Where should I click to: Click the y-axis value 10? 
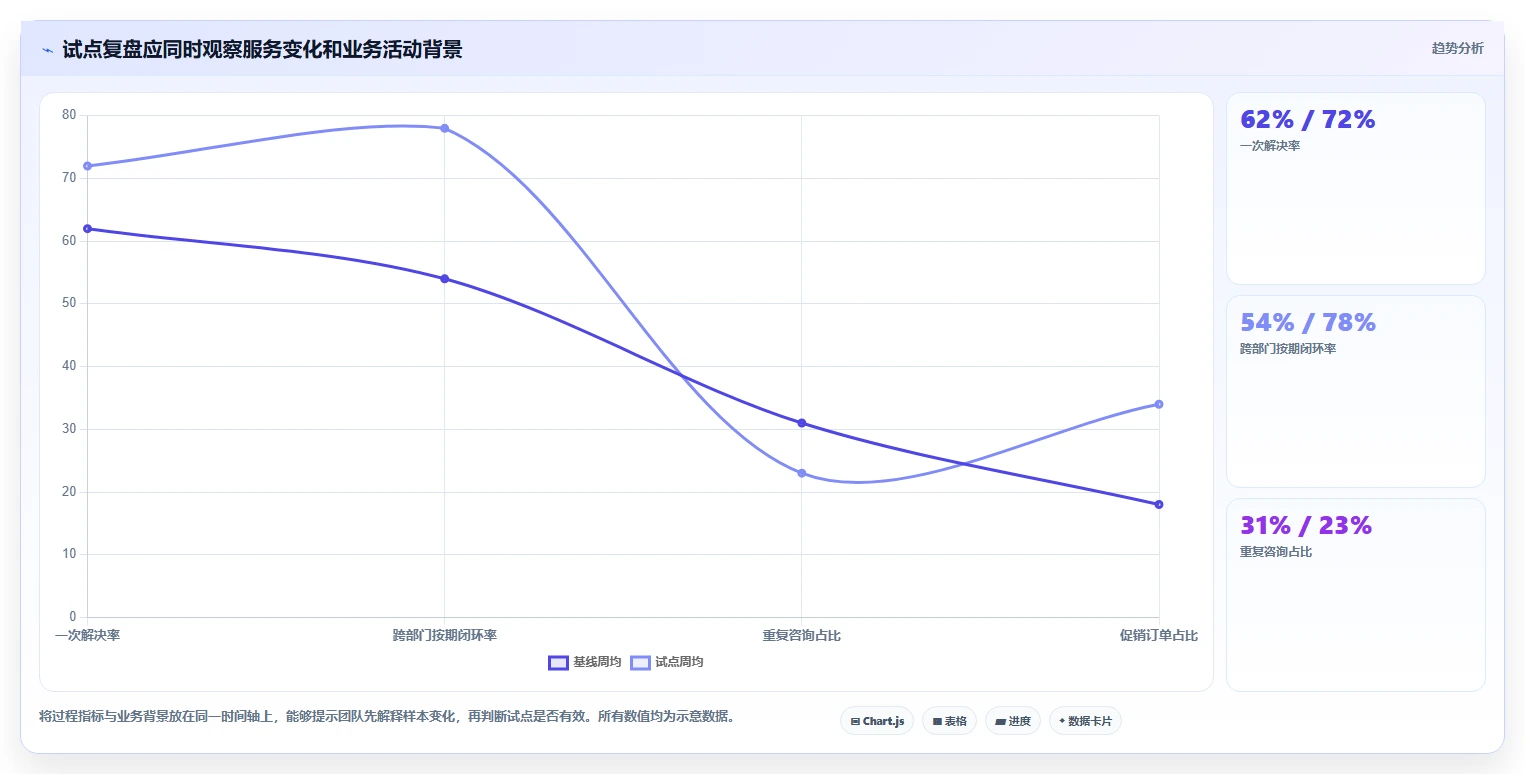point(69,554)
